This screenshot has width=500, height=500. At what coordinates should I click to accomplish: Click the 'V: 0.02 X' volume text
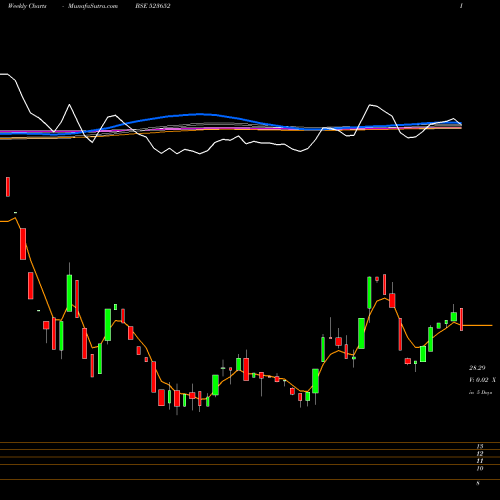[x=482, y=380]
